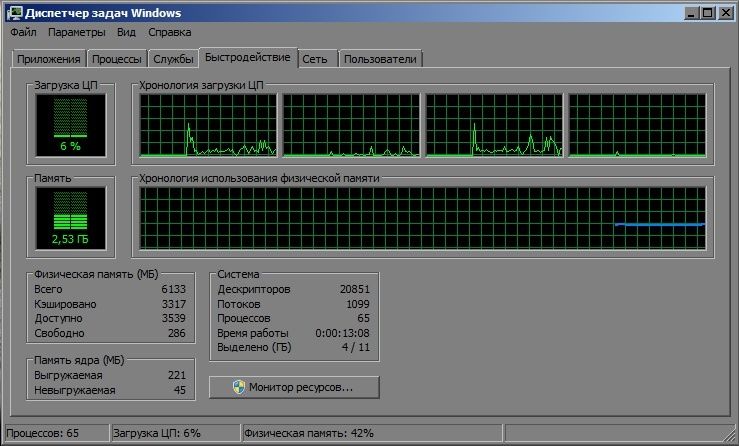Click the Кэшировано value 3317
The height and width of the screenshot is (446, 739).
(x=173, y=304)
